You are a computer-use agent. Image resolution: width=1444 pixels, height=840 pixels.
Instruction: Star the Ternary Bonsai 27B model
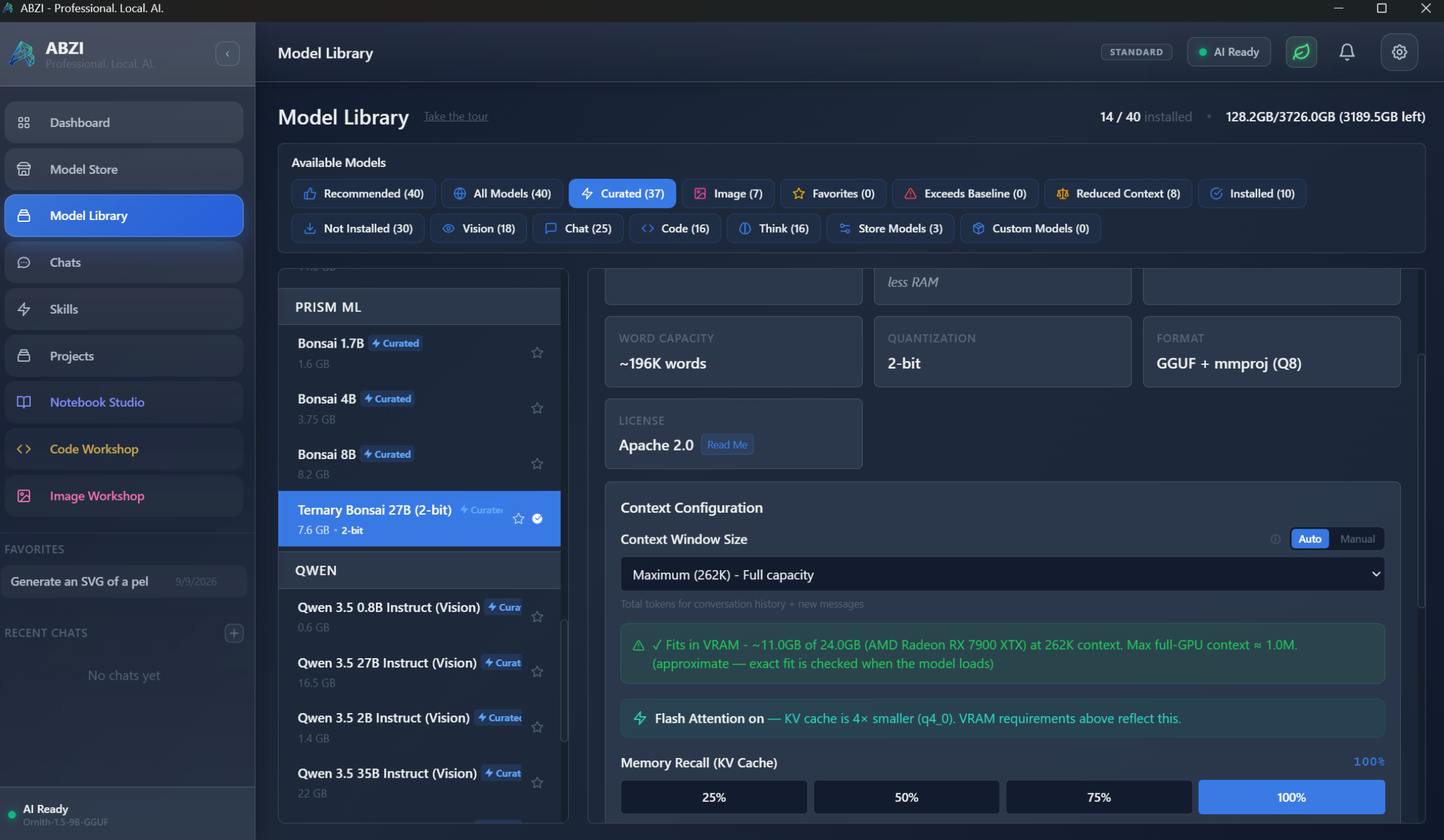pyautogui.click(x=518, y=518)
